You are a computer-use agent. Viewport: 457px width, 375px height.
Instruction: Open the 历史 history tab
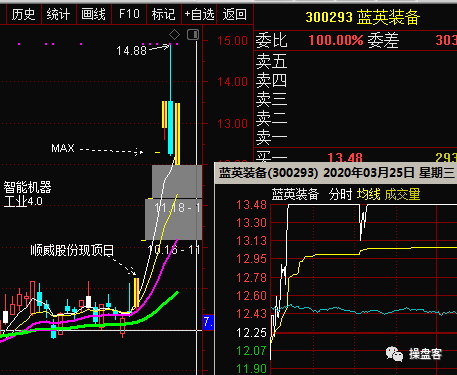23,14
